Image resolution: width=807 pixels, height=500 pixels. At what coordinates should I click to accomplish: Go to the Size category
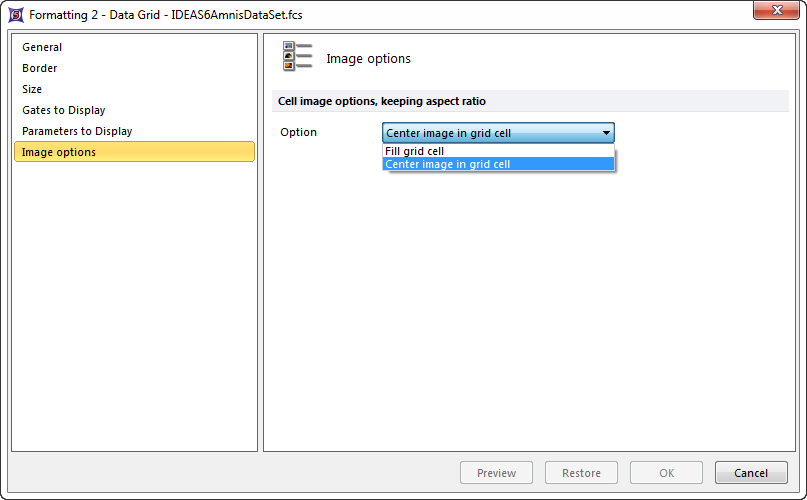pyautogui.click(x=32, y=89)
